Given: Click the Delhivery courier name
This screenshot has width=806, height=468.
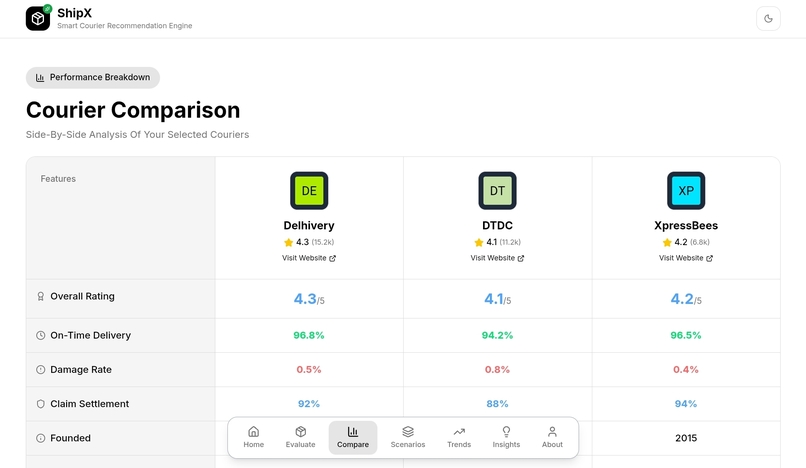Looking at the screenshot, I should point(309,226).
